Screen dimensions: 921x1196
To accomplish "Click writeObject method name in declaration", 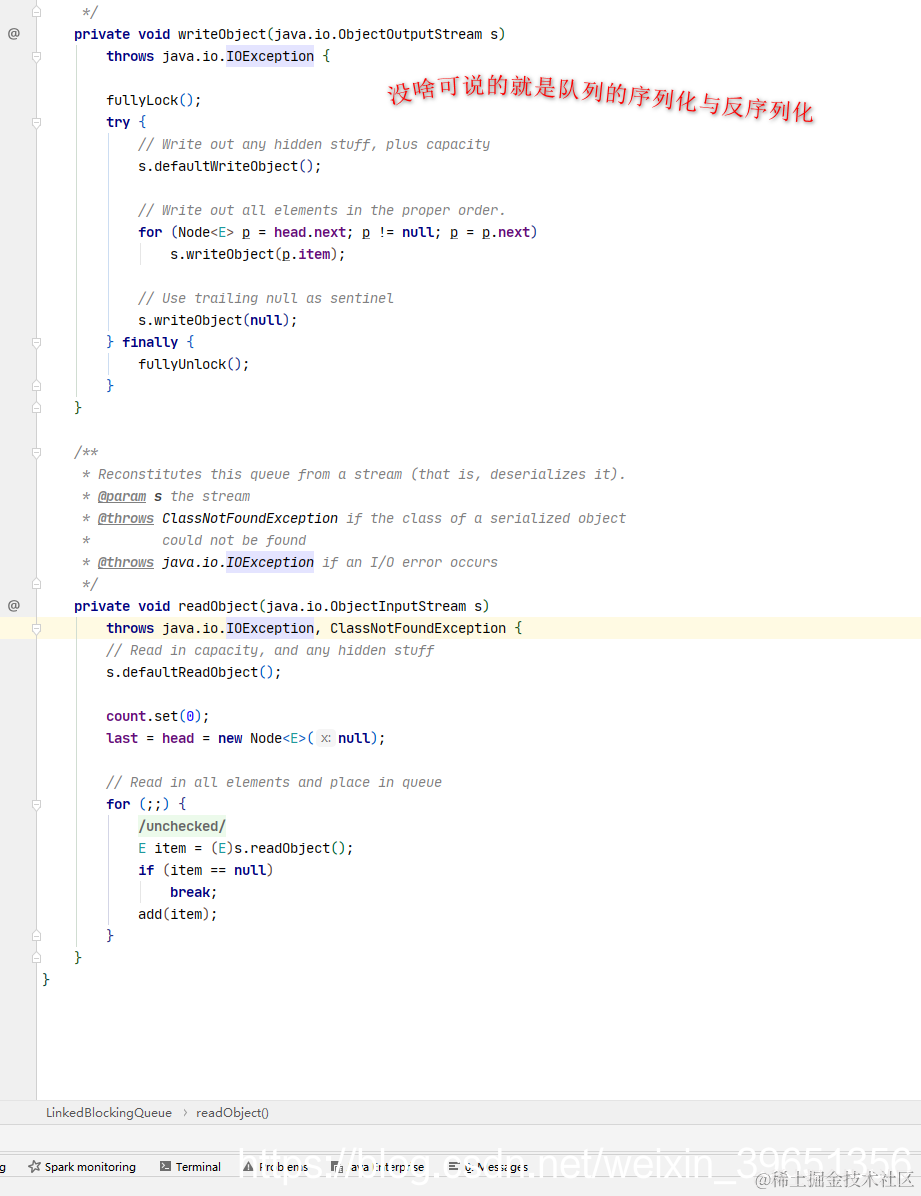I will pos(222,34).
